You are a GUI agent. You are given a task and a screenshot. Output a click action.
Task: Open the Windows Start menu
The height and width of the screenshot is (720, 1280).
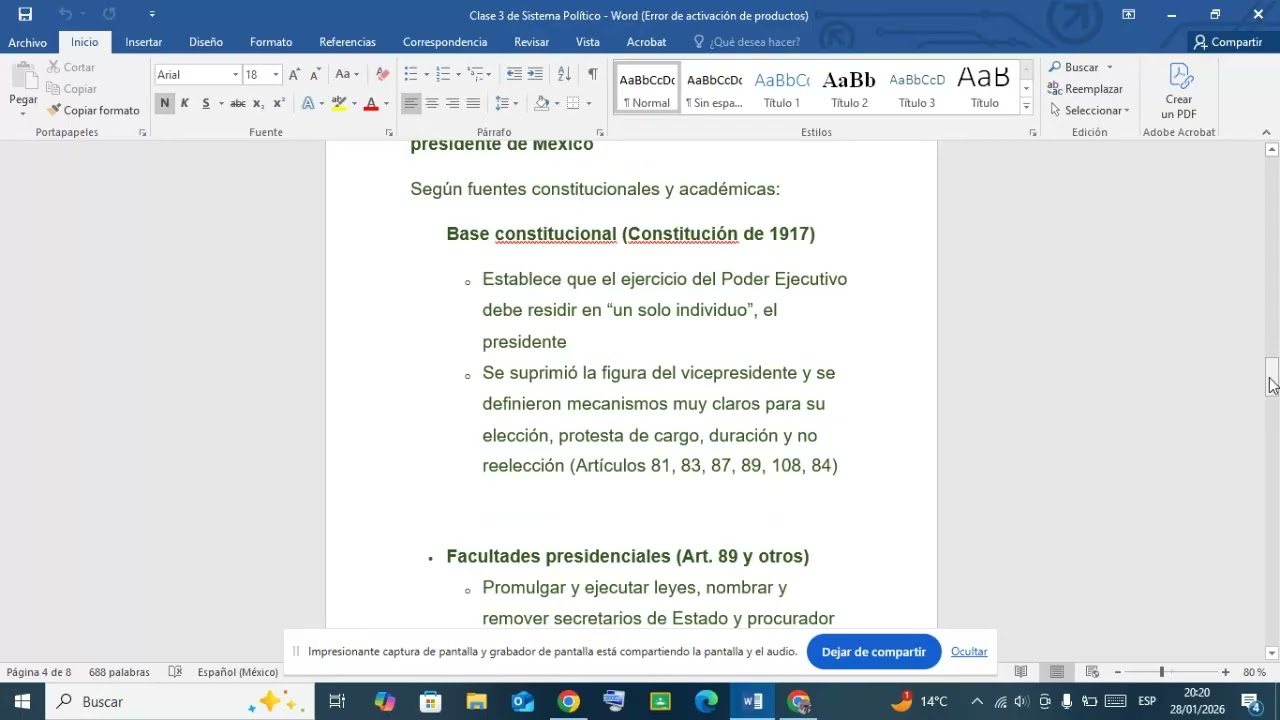click(22, 702)
